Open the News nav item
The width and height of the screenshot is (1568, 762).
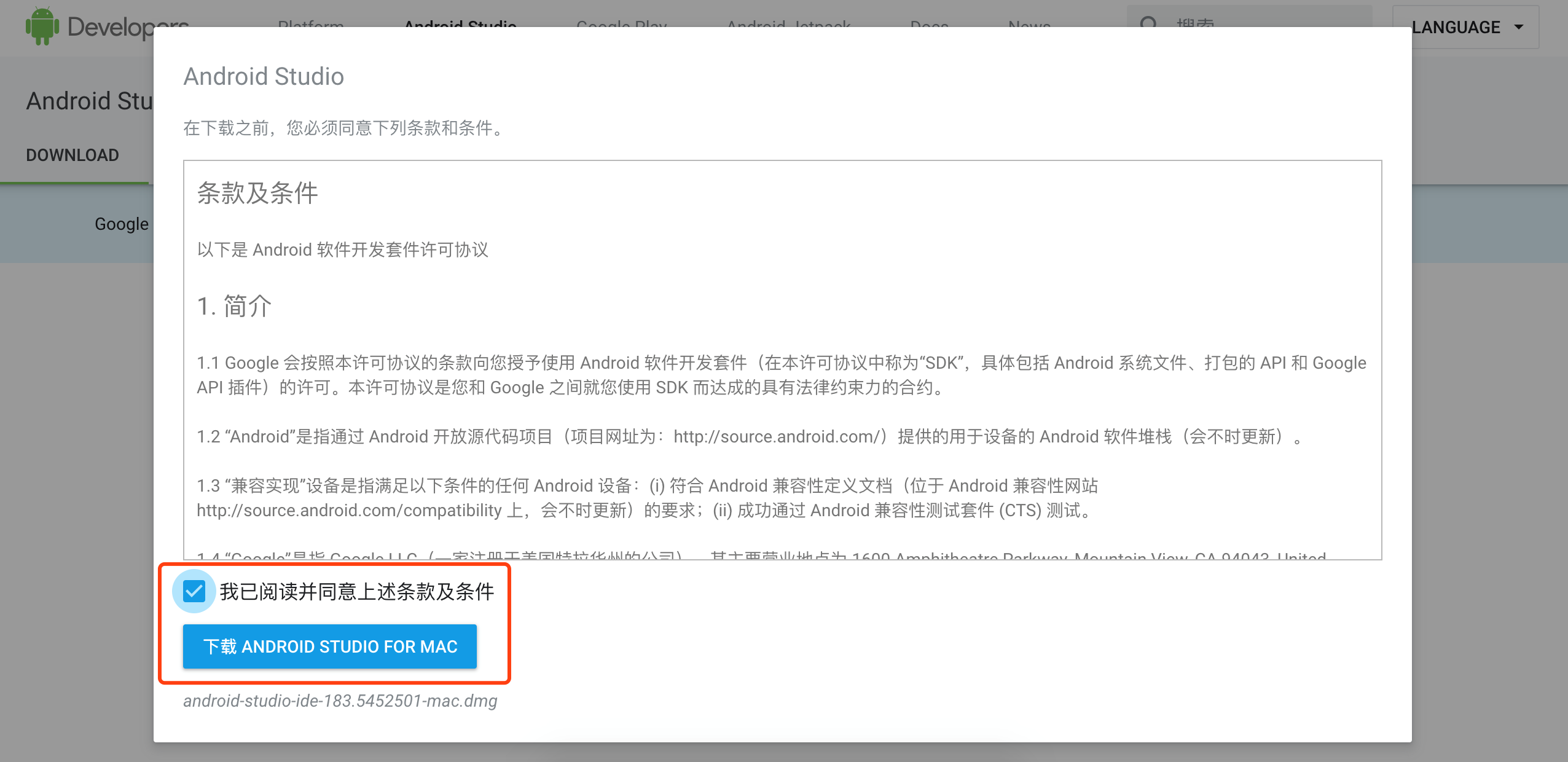tap(1029, 23)
